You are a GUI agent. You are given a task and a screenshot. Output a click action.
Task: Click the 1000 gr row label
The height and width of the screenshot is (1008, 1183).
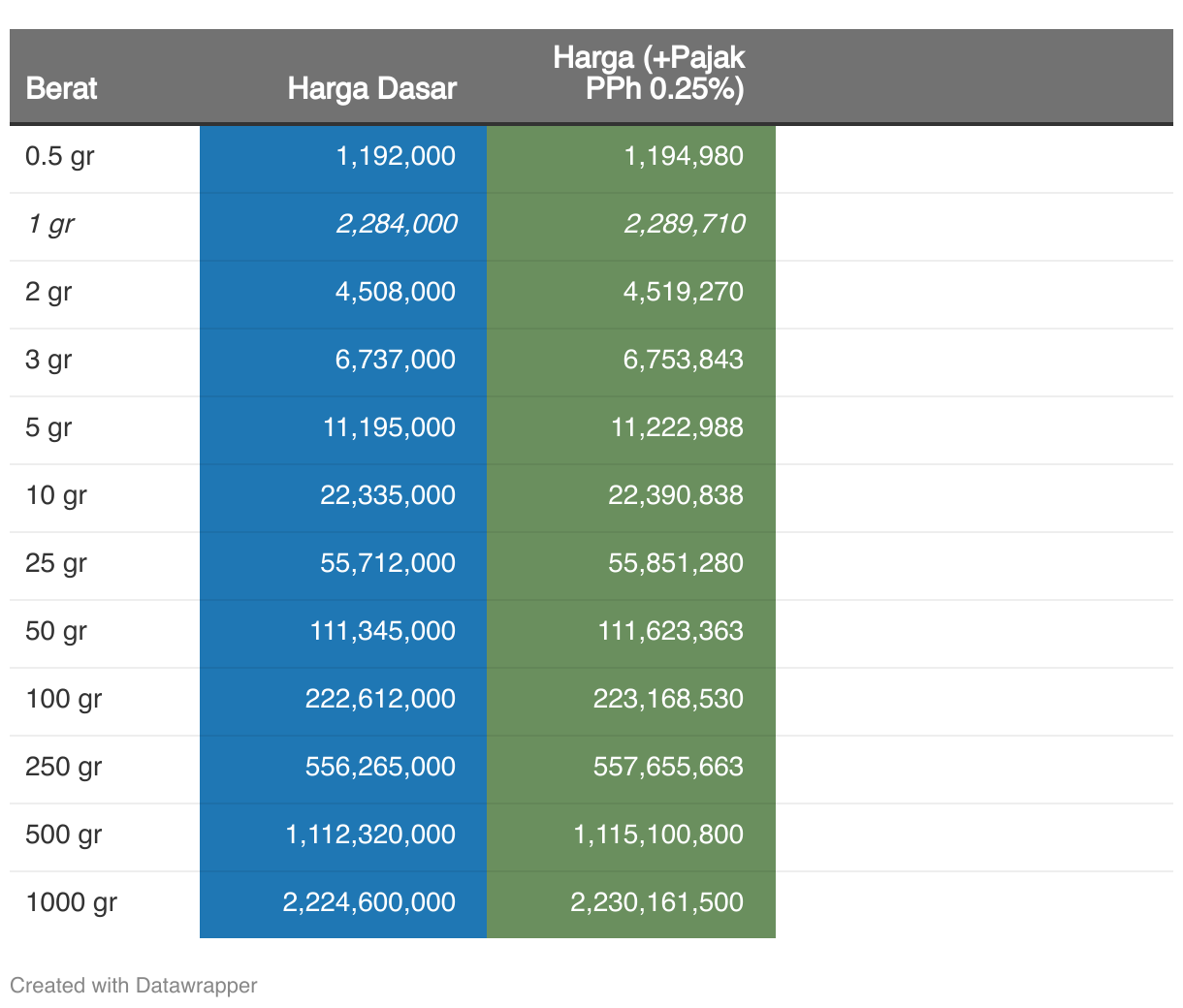click(x=71, y=902)
